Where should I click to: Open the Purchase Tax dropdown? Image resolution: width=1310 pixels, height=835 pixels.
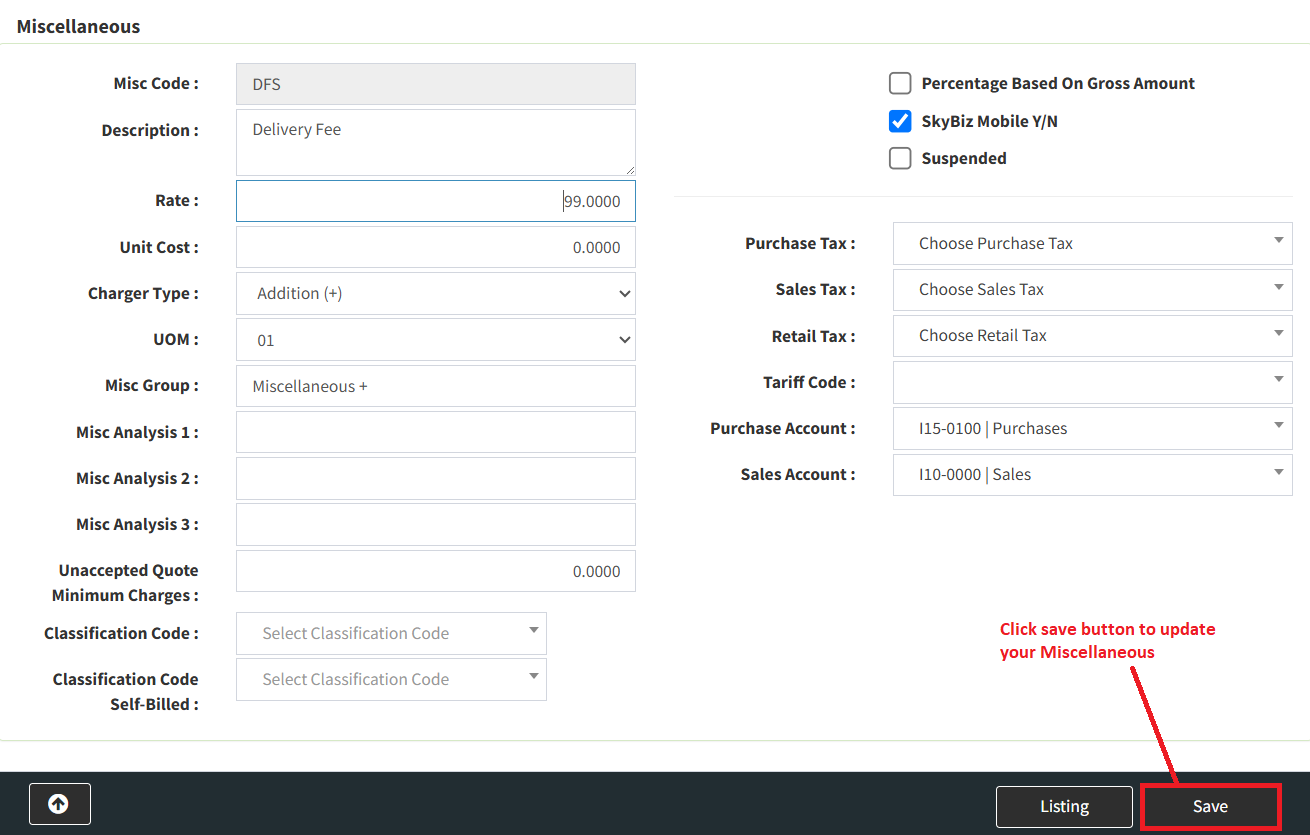(x=1092, y=243)
